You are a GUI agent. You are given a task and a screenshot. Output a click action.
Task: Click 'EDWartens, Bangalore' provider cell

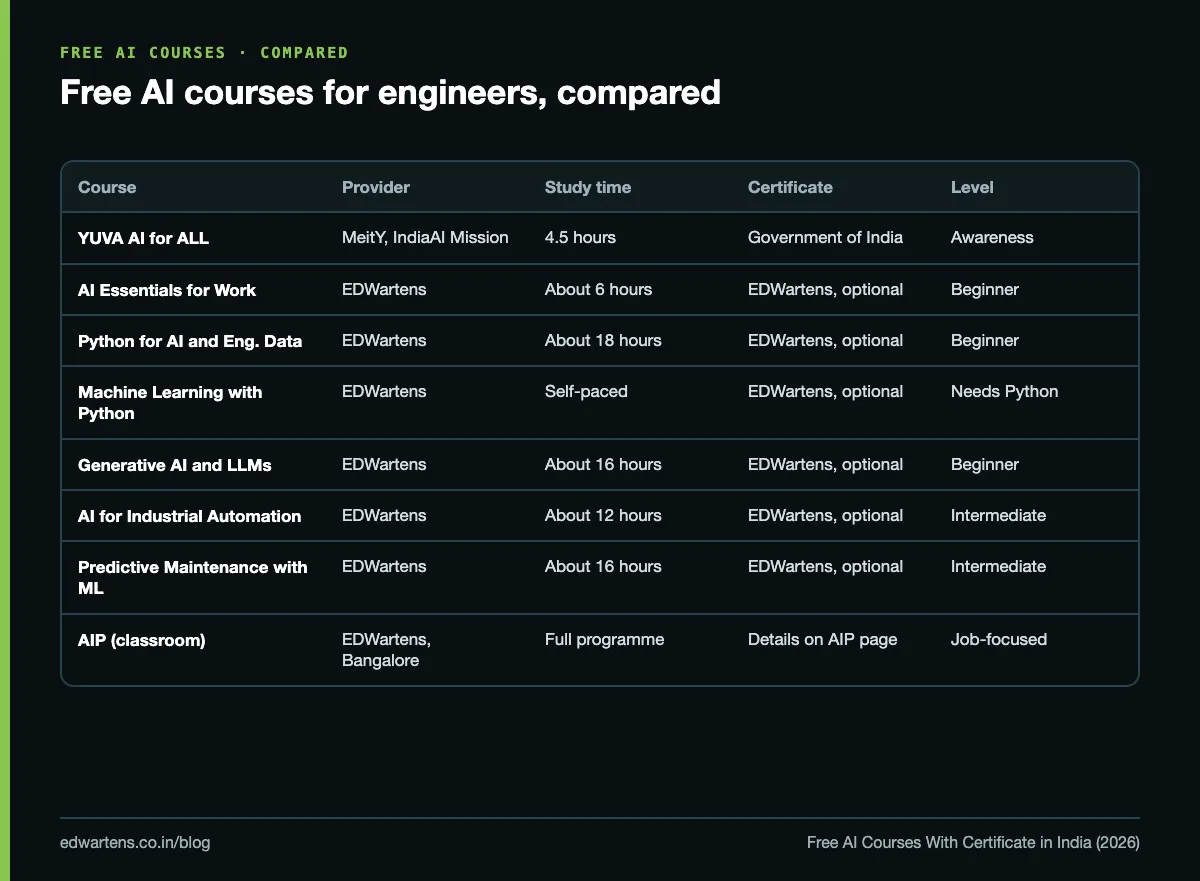(386, 650)
